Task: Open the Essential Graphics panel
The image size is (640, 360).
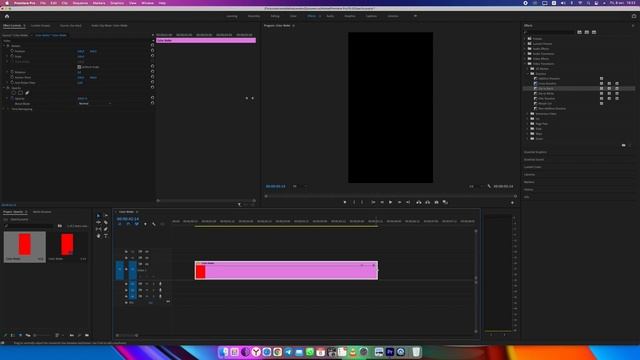Action: click(536, 152)
